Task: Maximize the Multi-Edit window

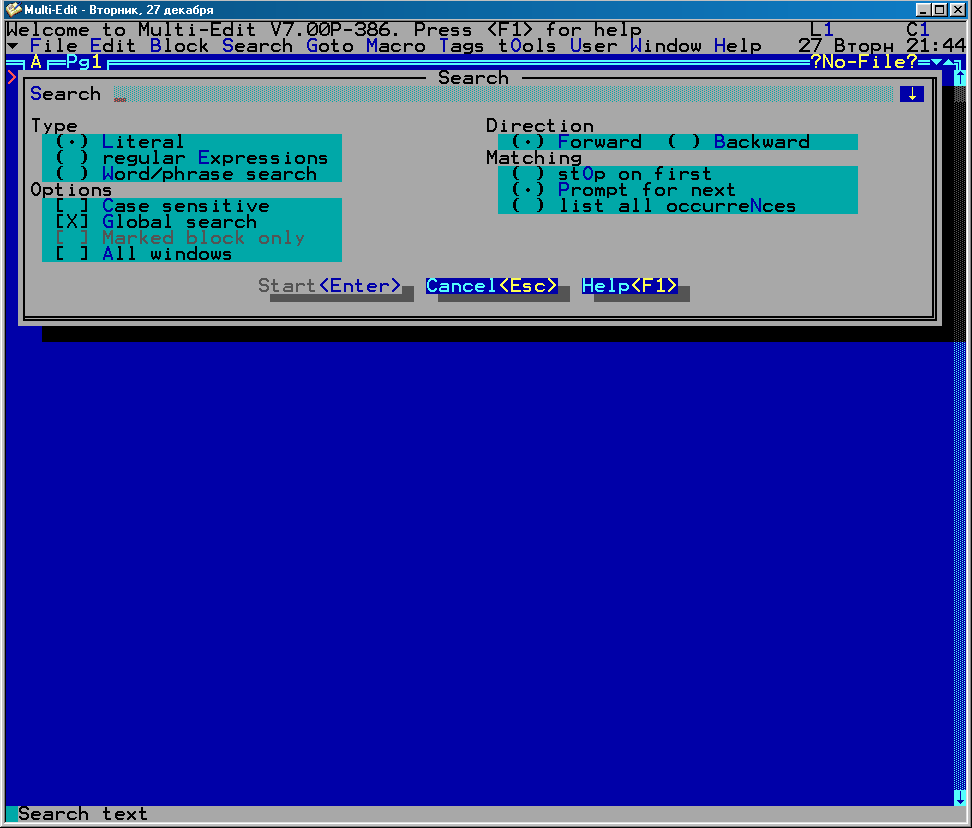Action: (x=940, y=9)
